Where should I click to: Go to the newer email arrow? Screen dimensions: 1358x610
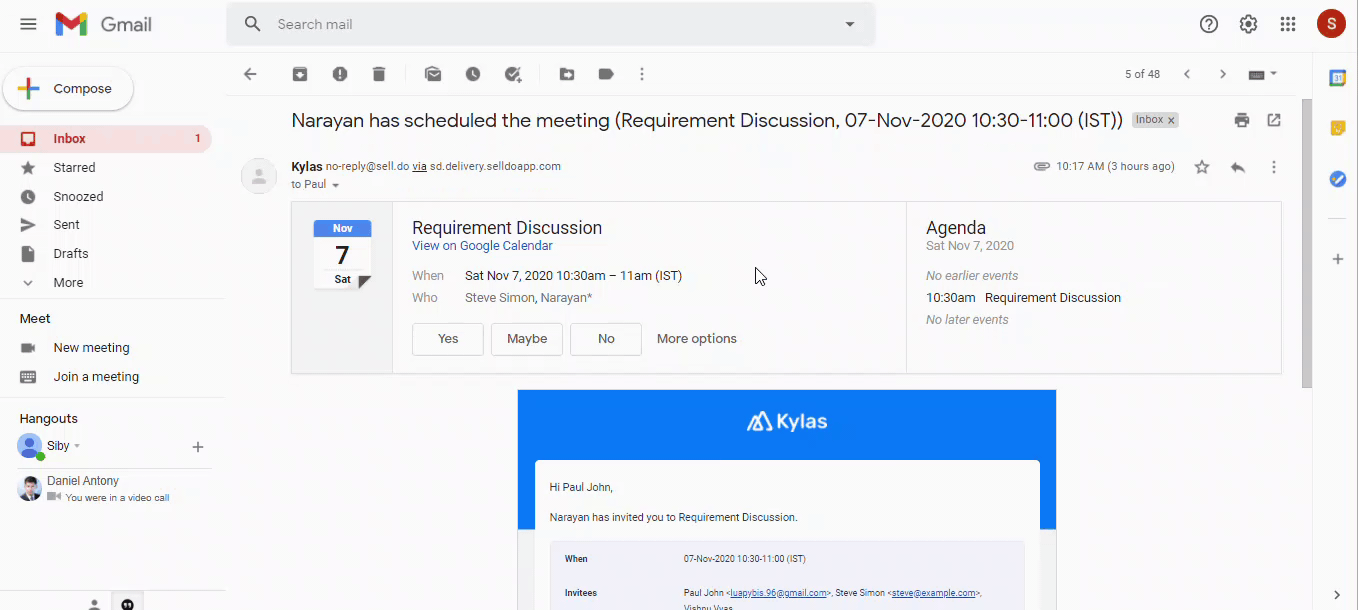pyautogui.click(x=1187, y=74)
